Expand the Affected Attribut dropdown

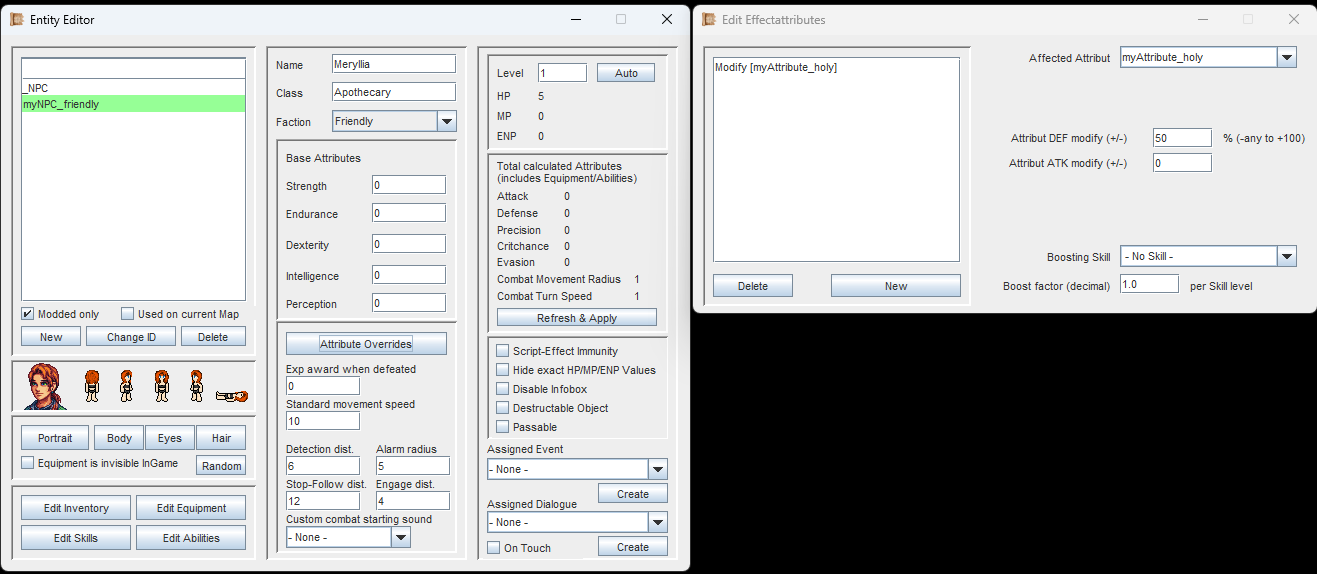tap(1286, 58)
